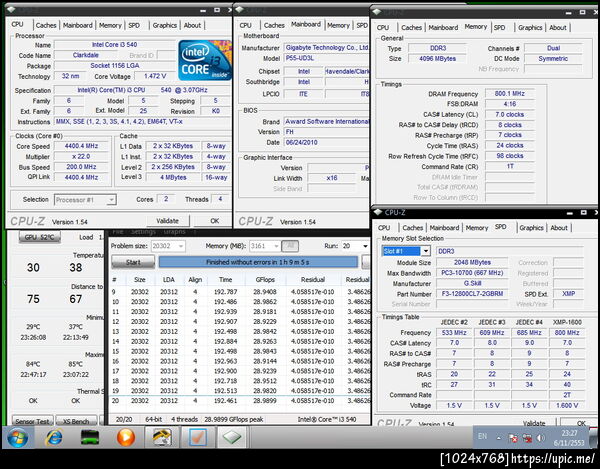Click the Core Voltage value 1.472 V
600x469 pixels.
tap(155, 76)
